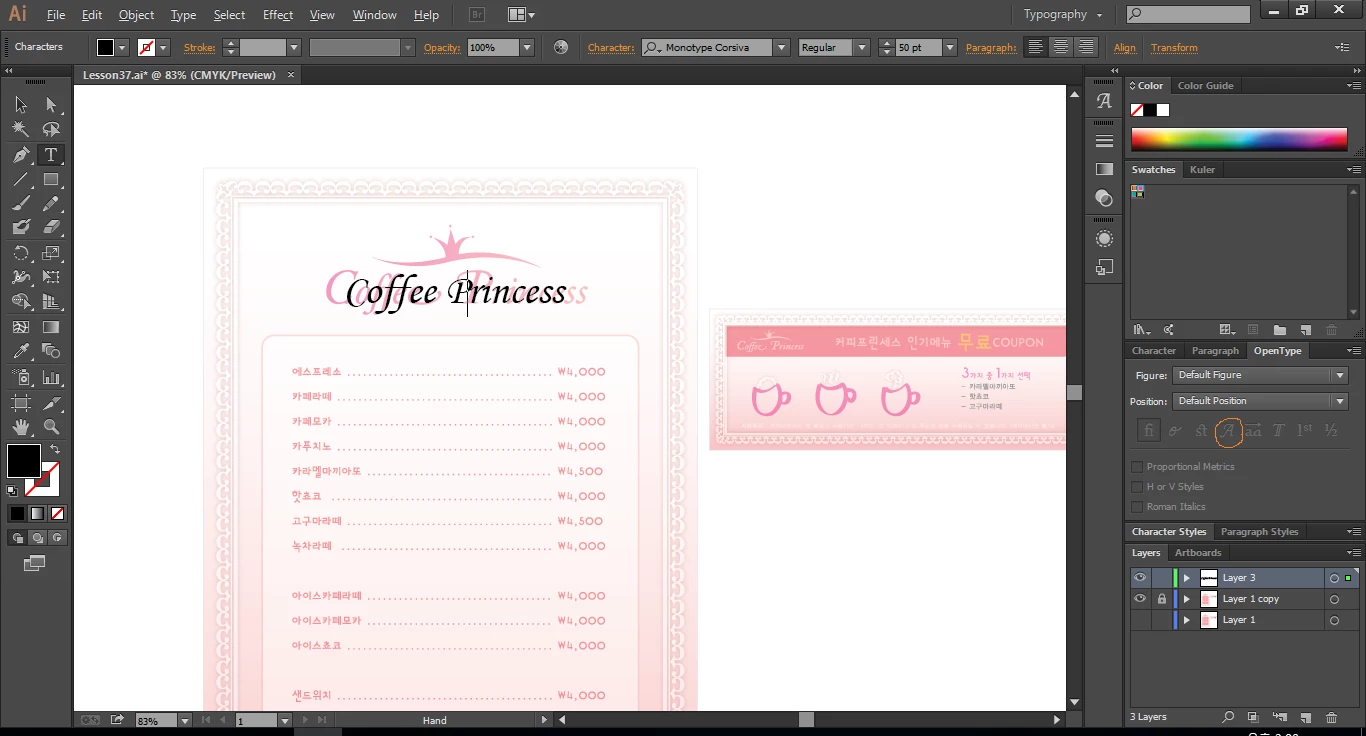Viewport: 1366px width, 736px height.
Task: Open the Typography workspace switcher
Action: coord(1063,15)
